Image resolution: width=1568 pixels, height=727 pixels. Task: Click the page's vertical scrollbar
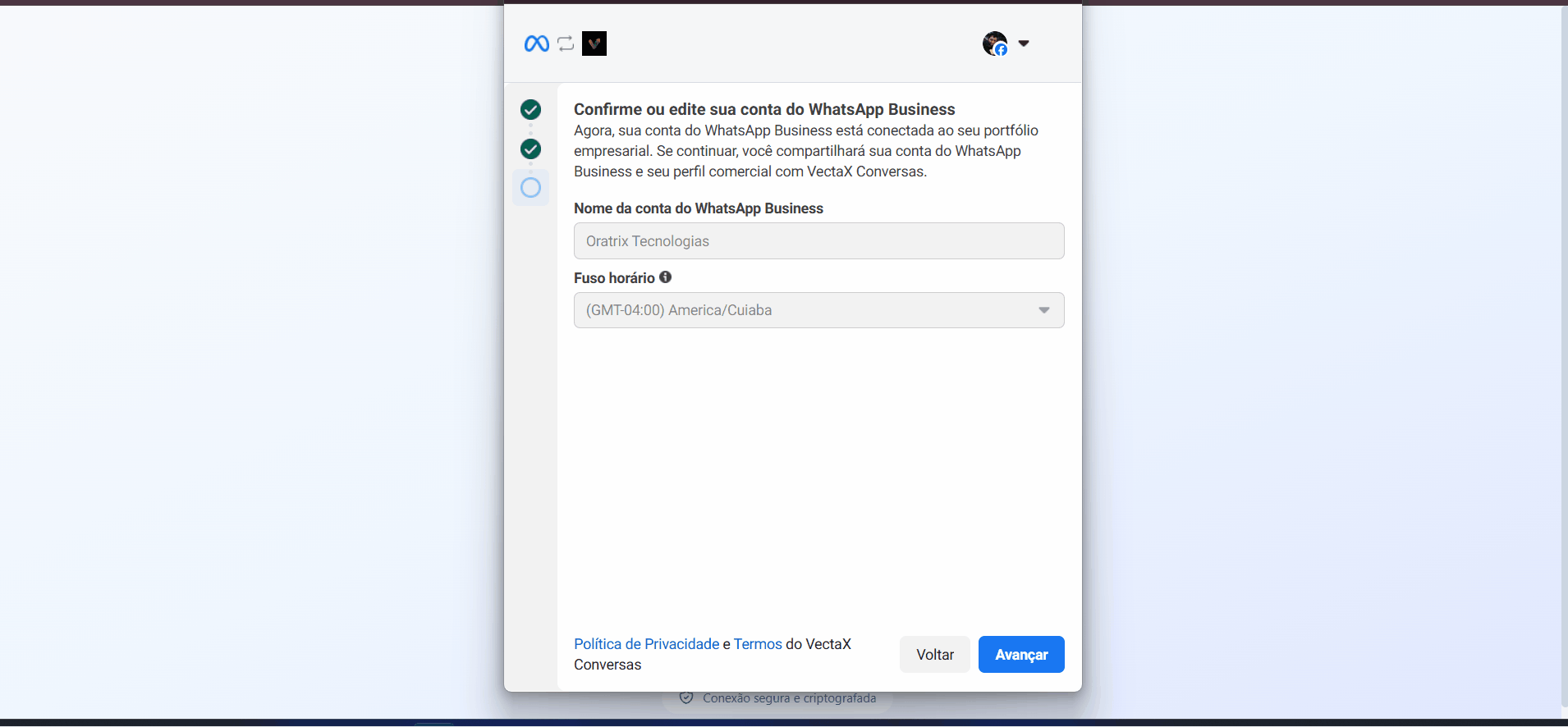pyautogui.click(x=1563, y=361)
